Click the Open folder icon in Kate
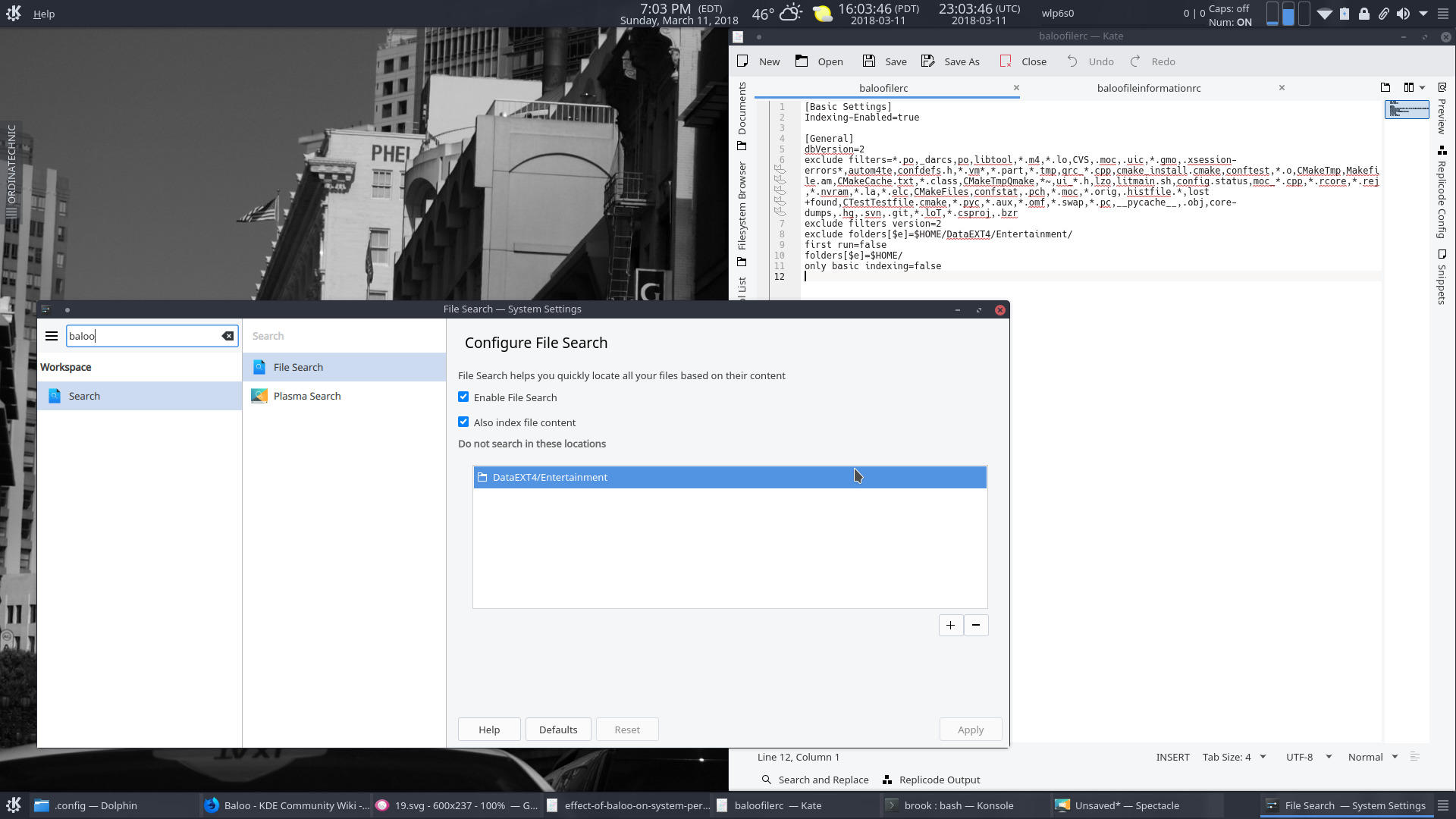 (802, 61)
